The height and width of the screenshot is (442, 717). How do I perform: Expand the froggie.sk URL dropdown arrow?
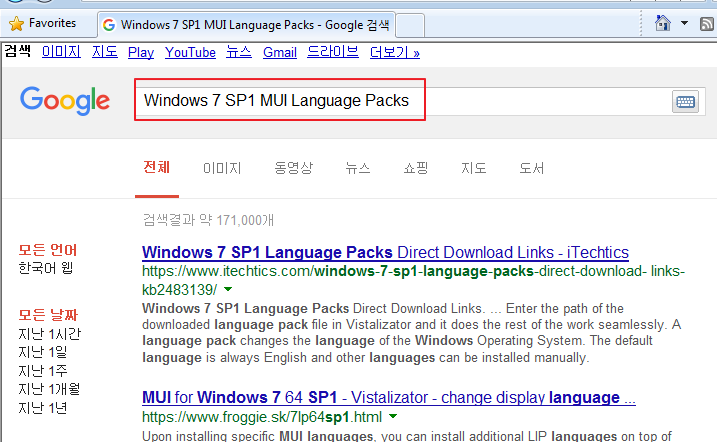393,416
